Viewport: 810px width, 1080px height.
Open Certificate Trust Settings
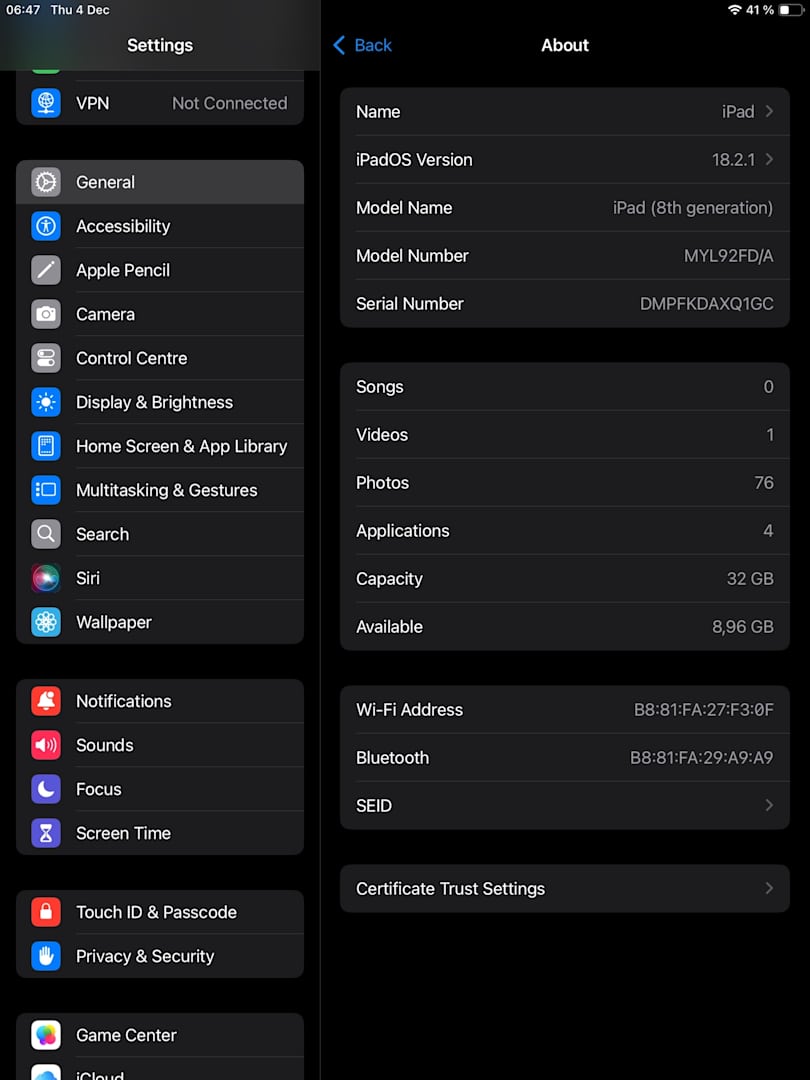[565, 889]
